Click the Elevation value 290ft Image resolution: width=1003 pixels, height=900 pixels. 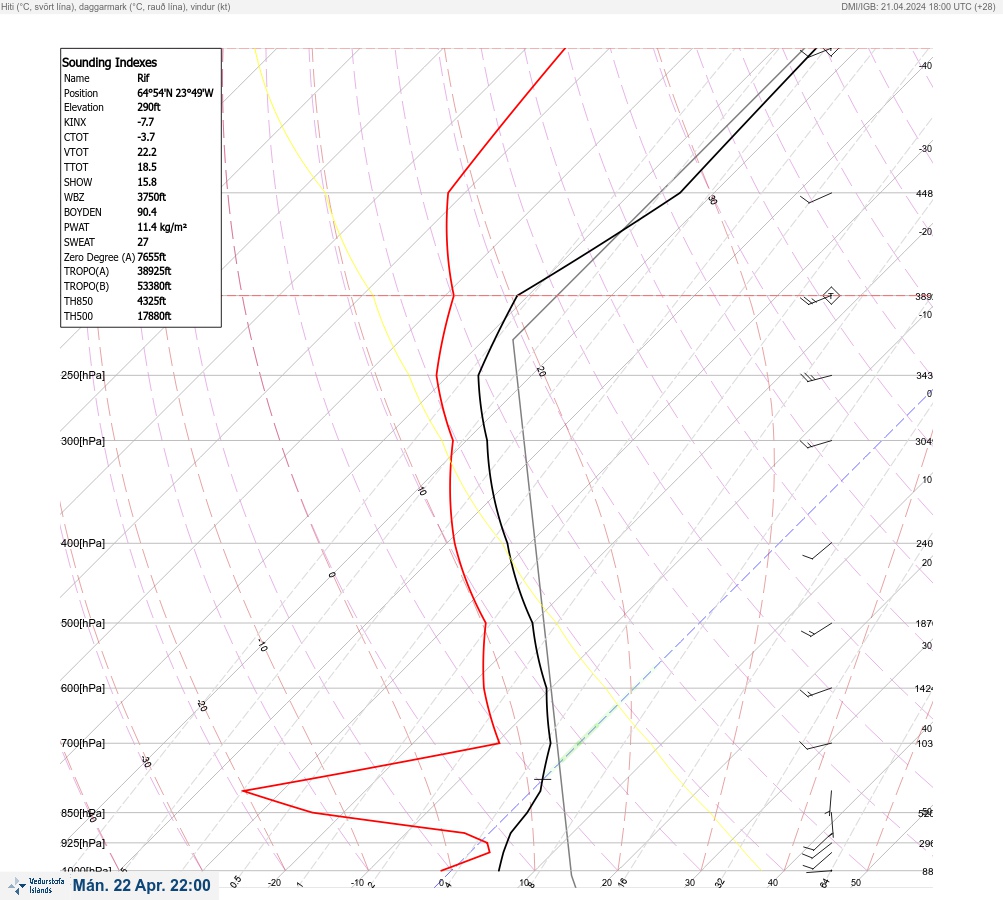pyautogui.click(x=148, y=107)
